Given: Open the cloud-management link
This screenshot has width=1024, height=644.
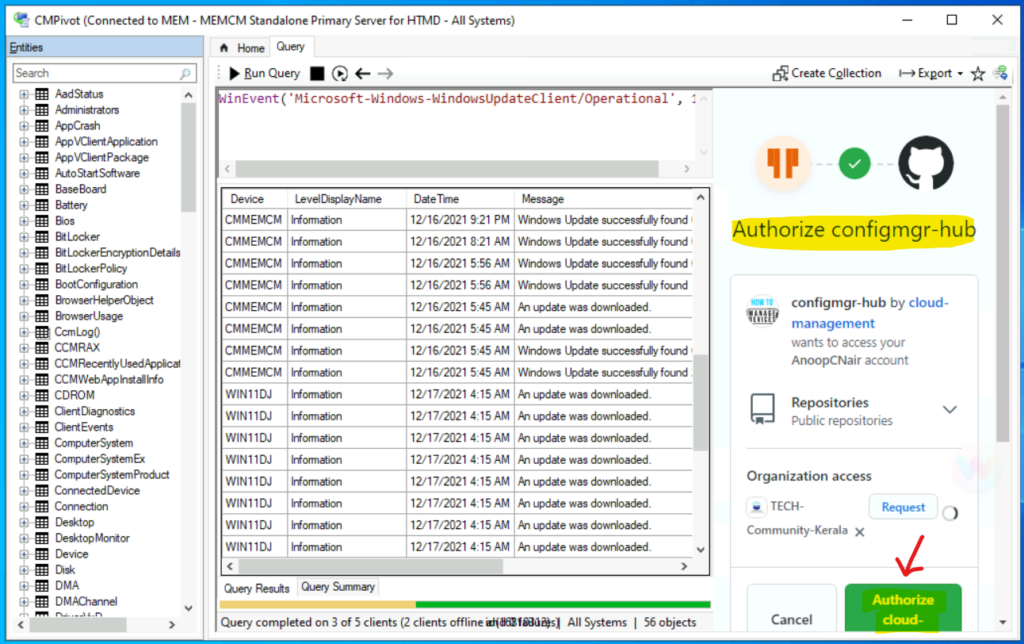Looking at the screenshot, I should (x=869, y=313).
